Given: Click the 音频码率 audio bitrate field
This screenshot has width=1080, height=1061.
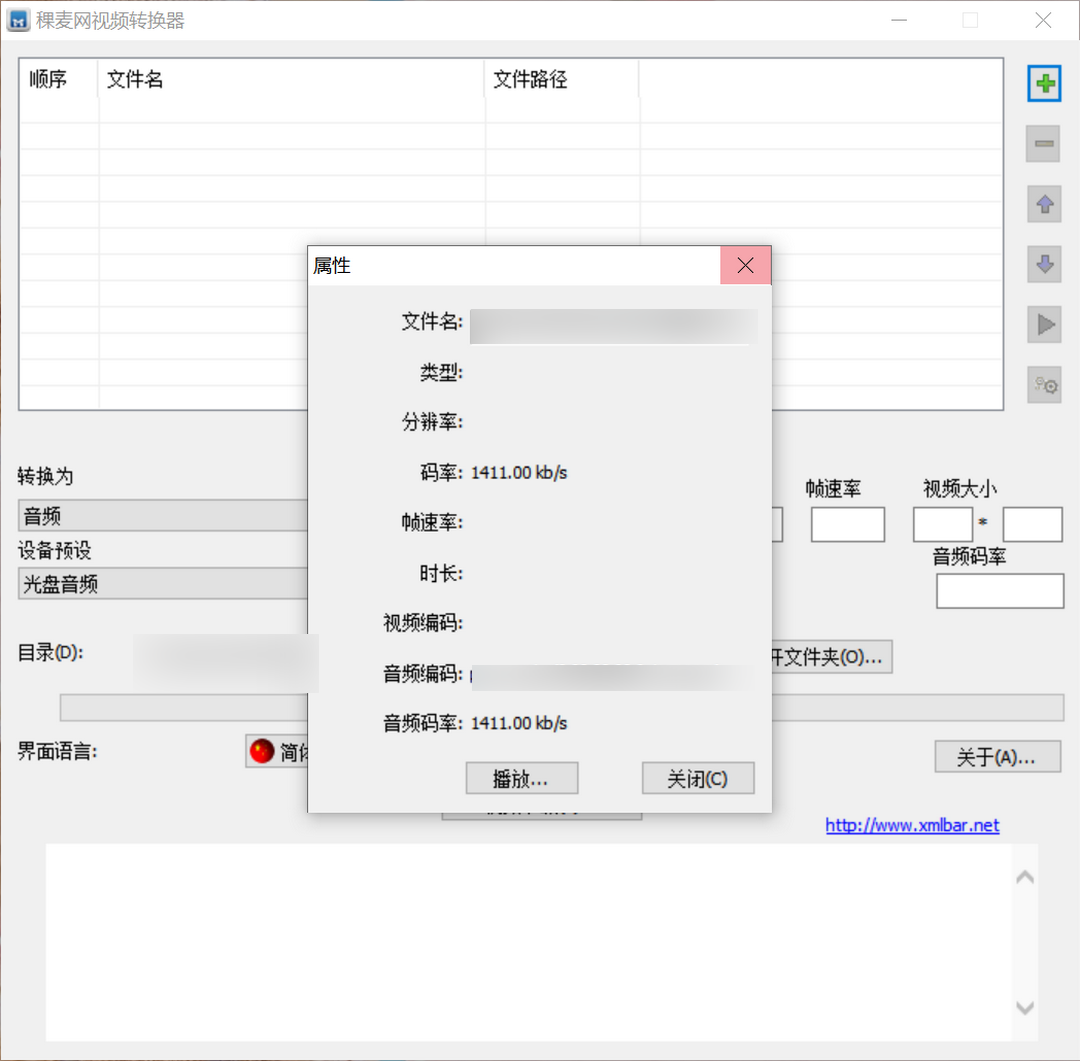Looking at the screenshot, I should tap(999, 591).
